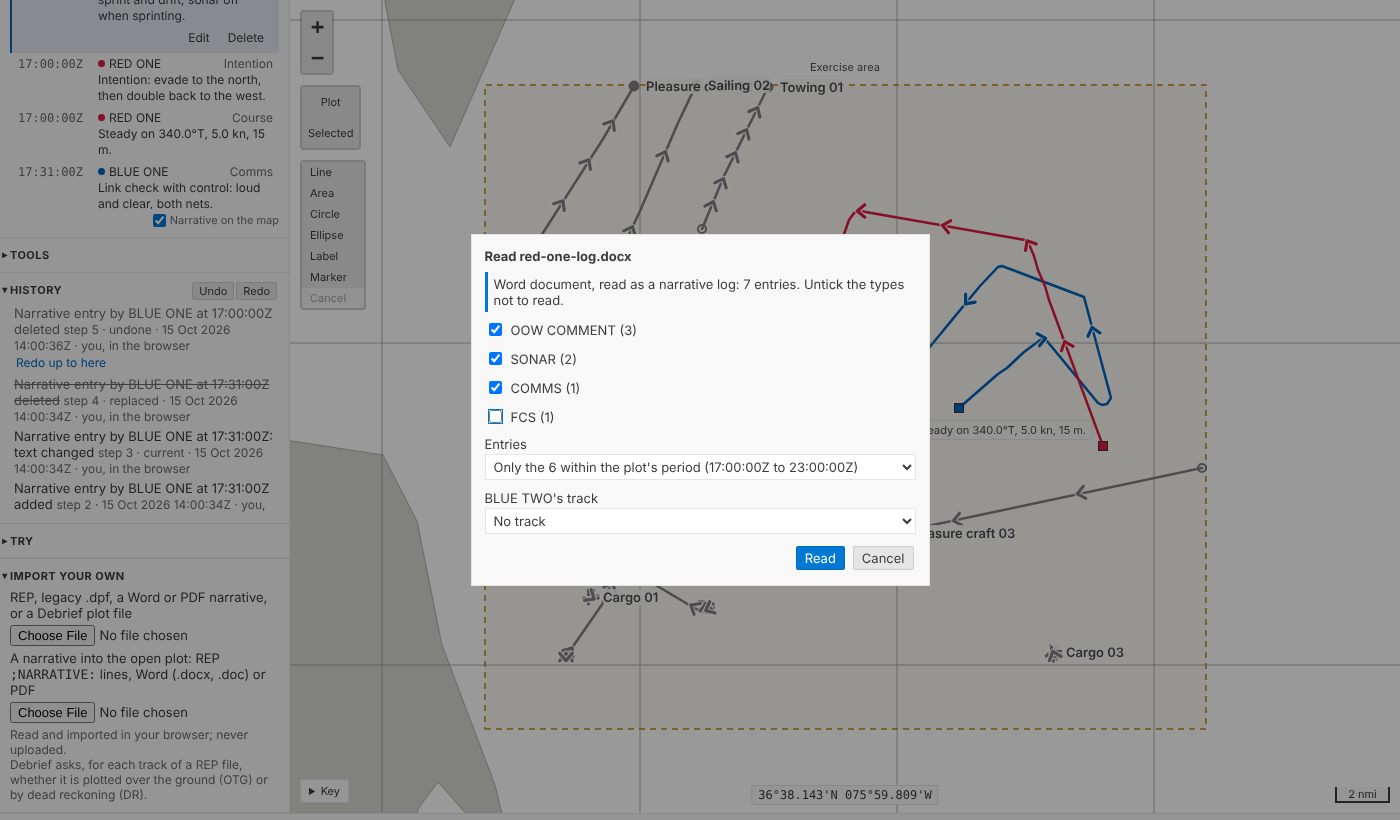The height and width of the screenshot is (820, 1400).
Task: Select the Circle drawing tool
Action: click(333, 214)
